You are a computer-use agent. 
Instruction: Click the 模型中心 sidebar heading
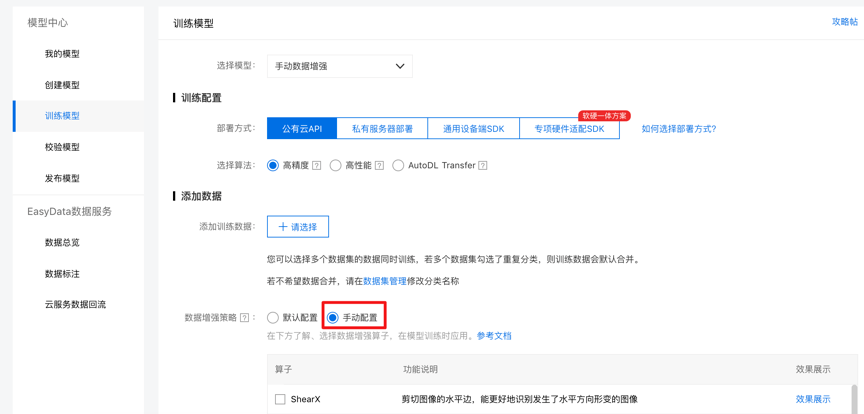[48, 23]
